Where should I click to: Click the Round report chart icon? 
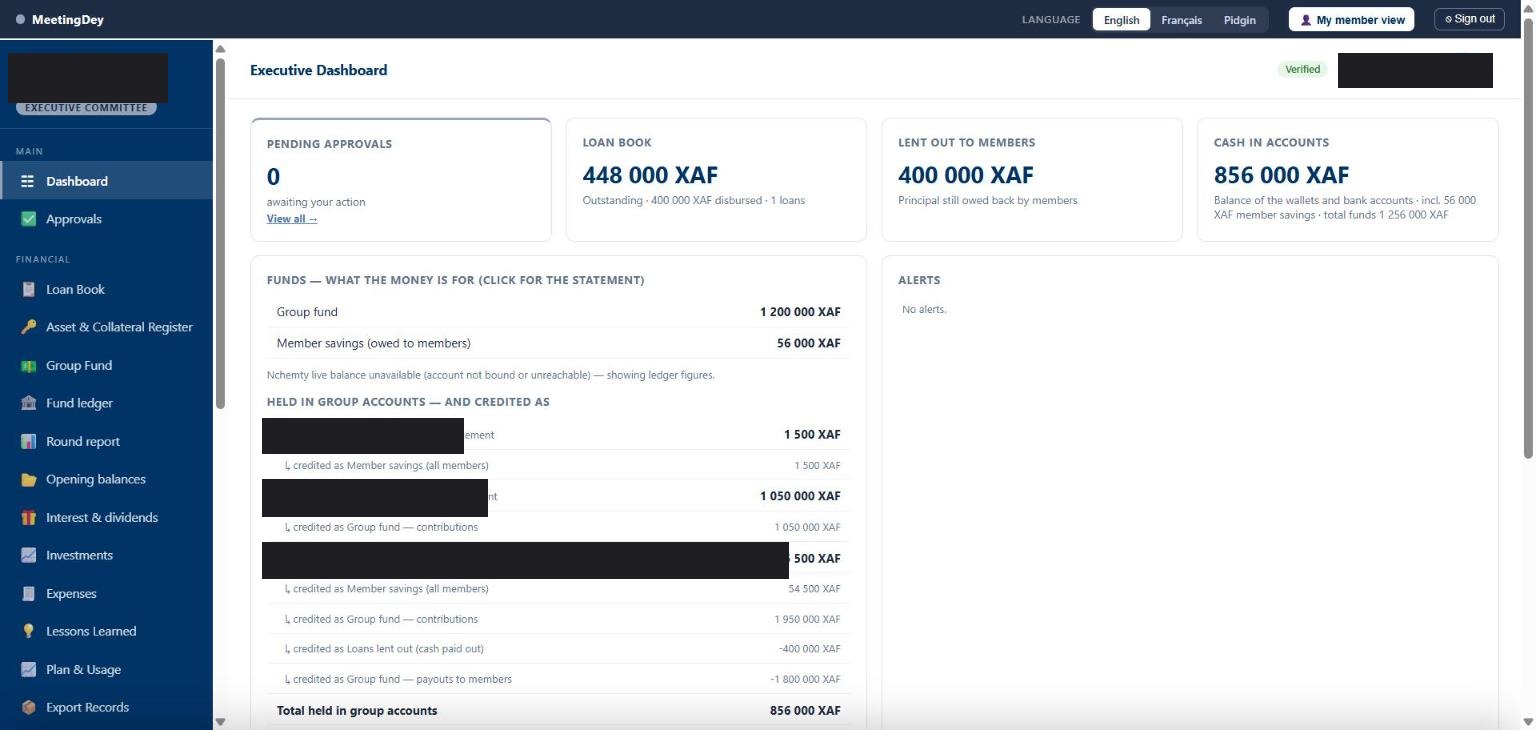[x=28, y=441]
